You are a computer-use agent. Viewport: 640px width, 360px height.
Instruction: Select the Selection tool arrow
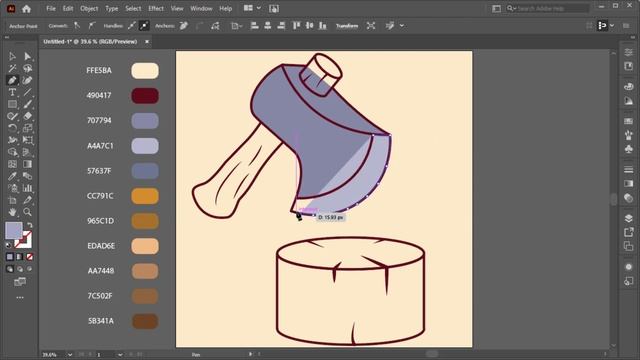12,56
